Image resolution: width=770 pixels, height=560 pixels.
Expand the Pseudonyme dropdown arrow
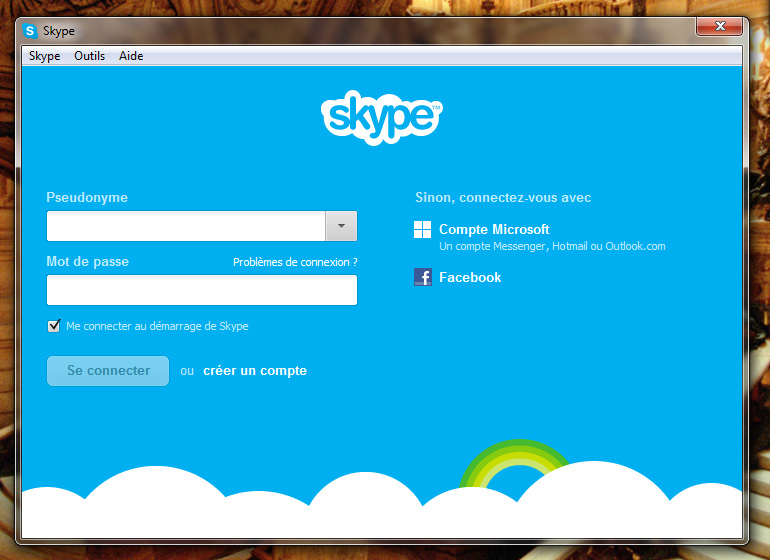(341, 226)
